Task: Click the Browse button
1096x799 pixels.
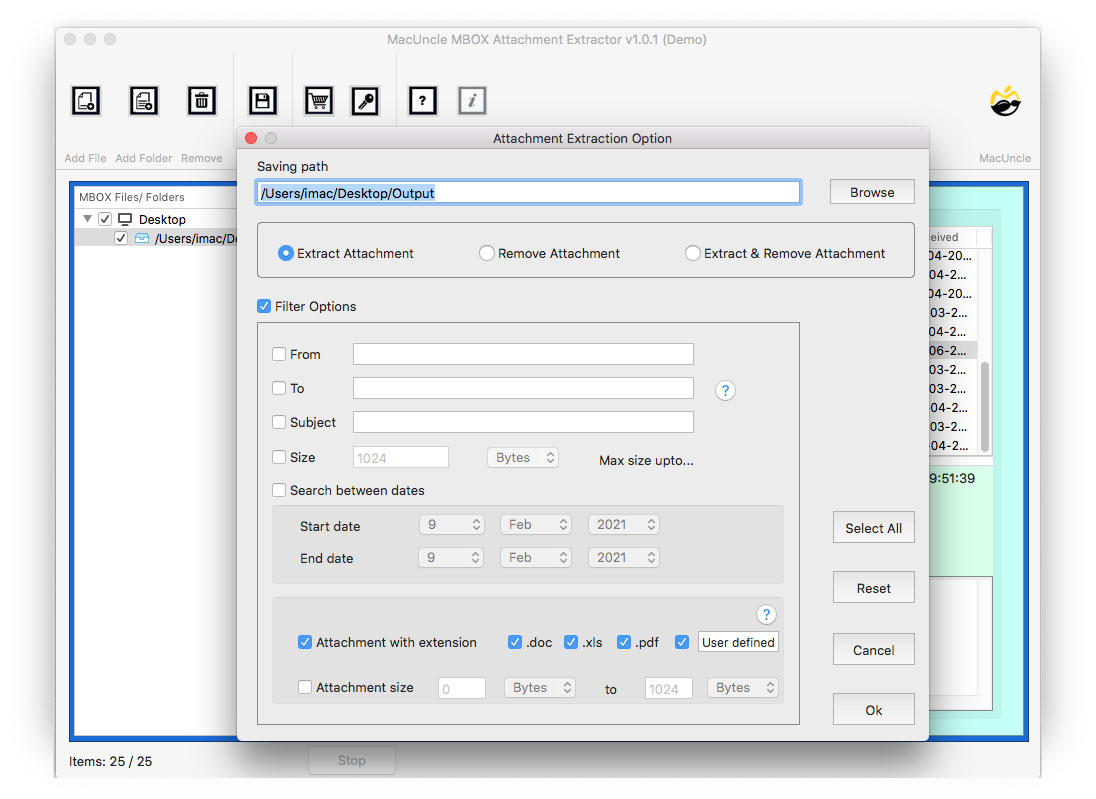Action: click(x=871, y=191)
